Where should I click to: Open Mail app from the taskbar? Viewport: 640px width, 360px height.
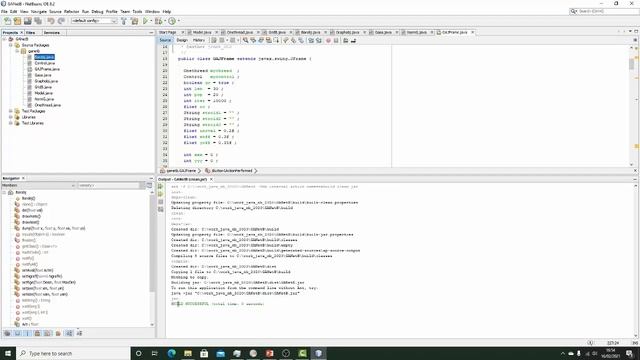(x=220, y=353)
